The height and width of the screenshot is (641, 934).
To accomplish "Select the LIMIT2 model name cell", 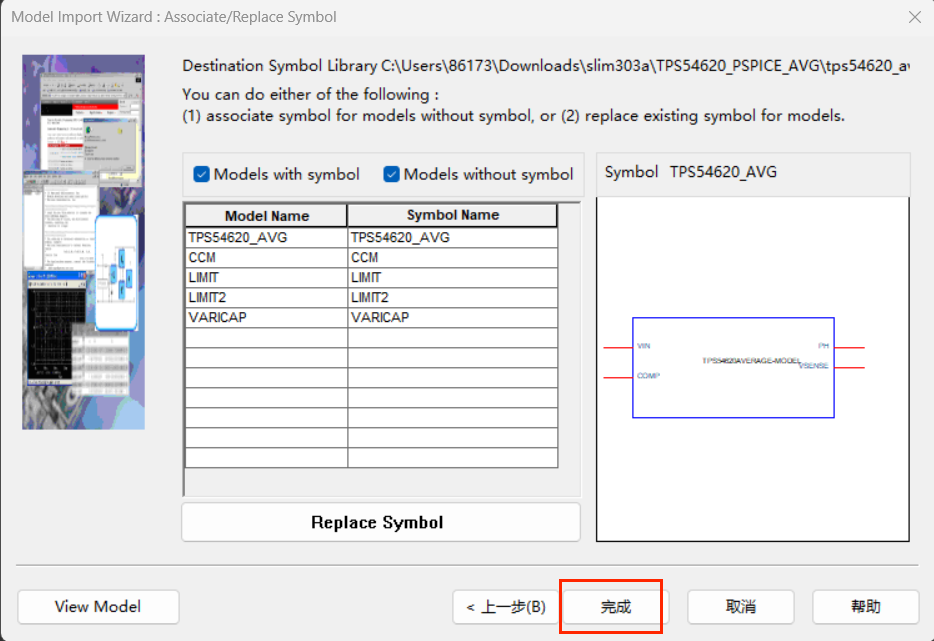I will [266, 297].
